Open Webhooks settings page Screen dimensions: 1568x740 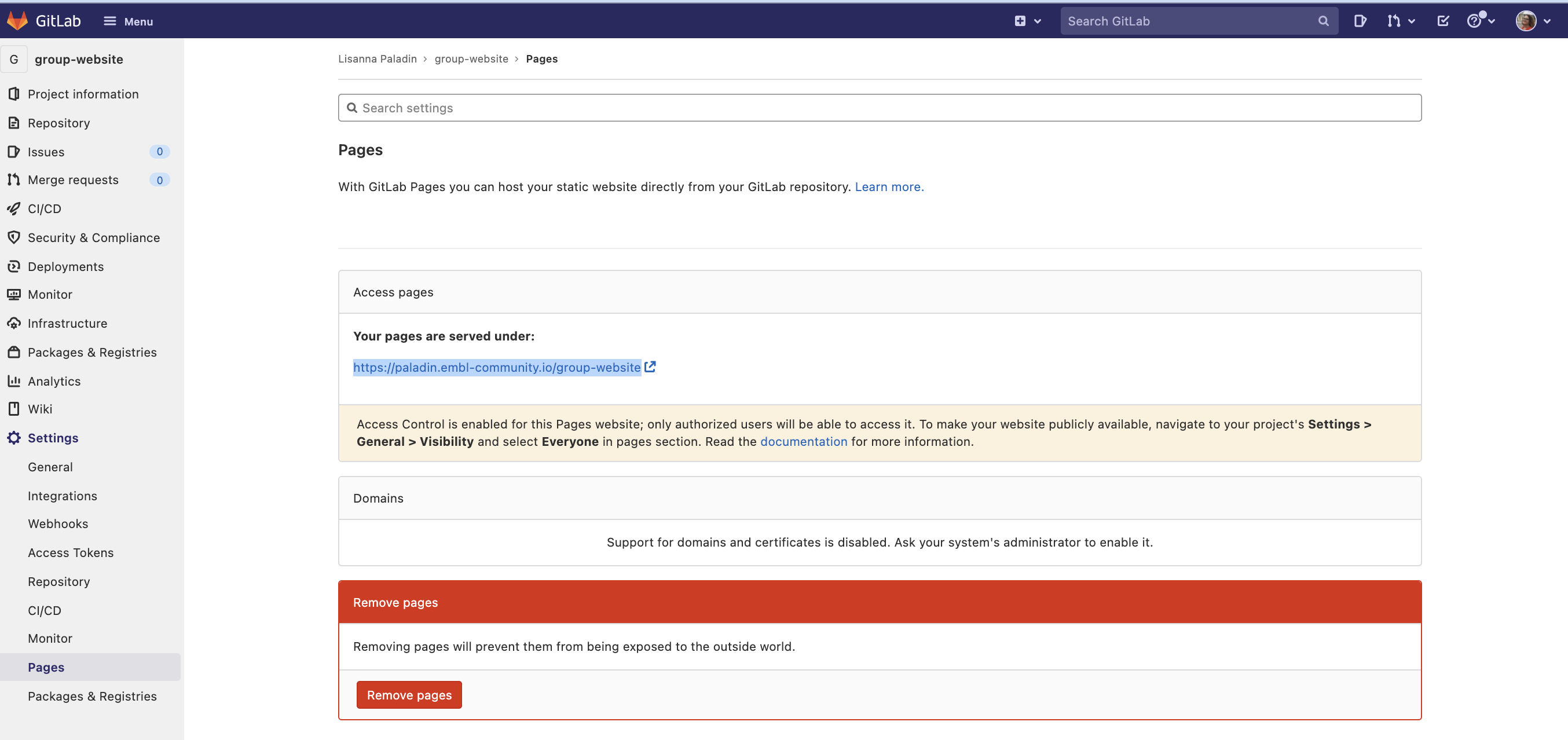coord(58,523)
